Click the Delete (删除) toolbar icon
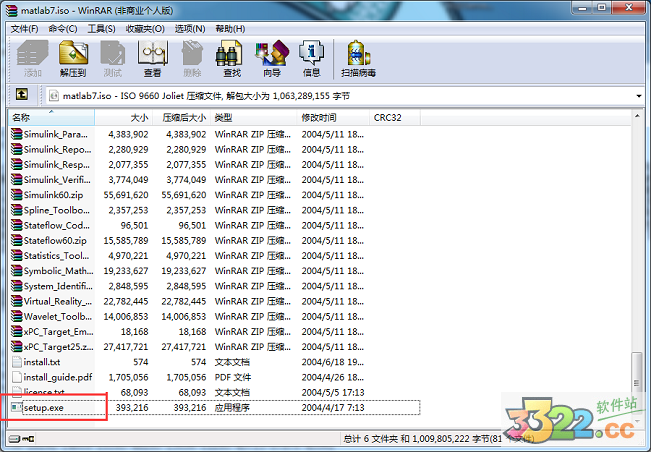Viewport: 651px width, 452px height. coord(192,54)
